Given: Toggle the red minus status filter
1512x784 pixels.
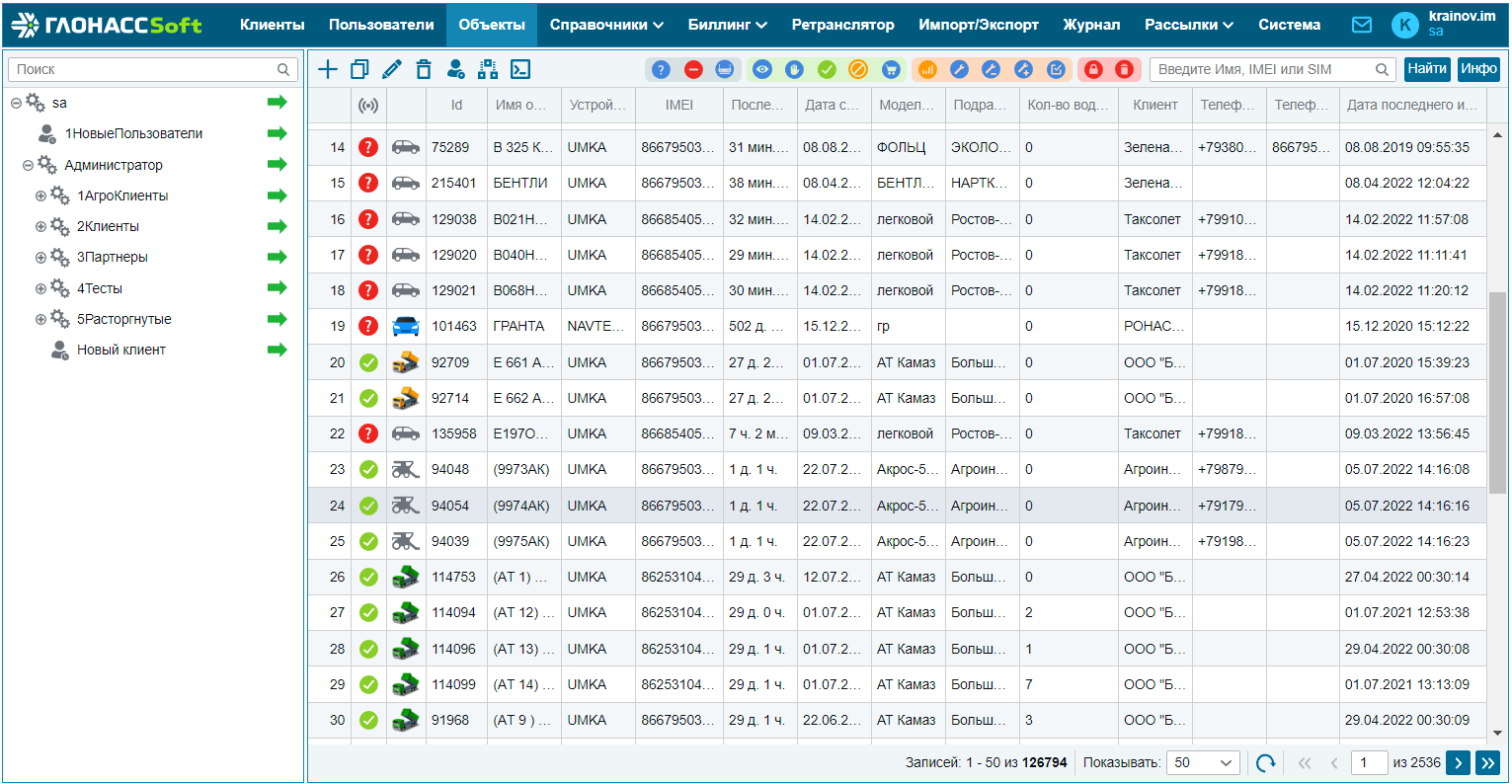Looking at the screenshot, I should tap(693, 69).
